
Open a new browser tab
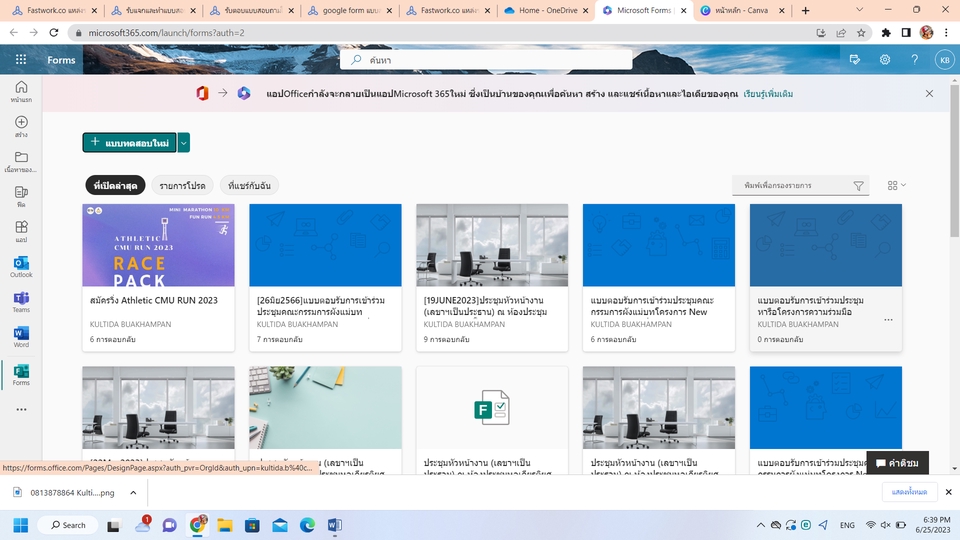[805, 10]
